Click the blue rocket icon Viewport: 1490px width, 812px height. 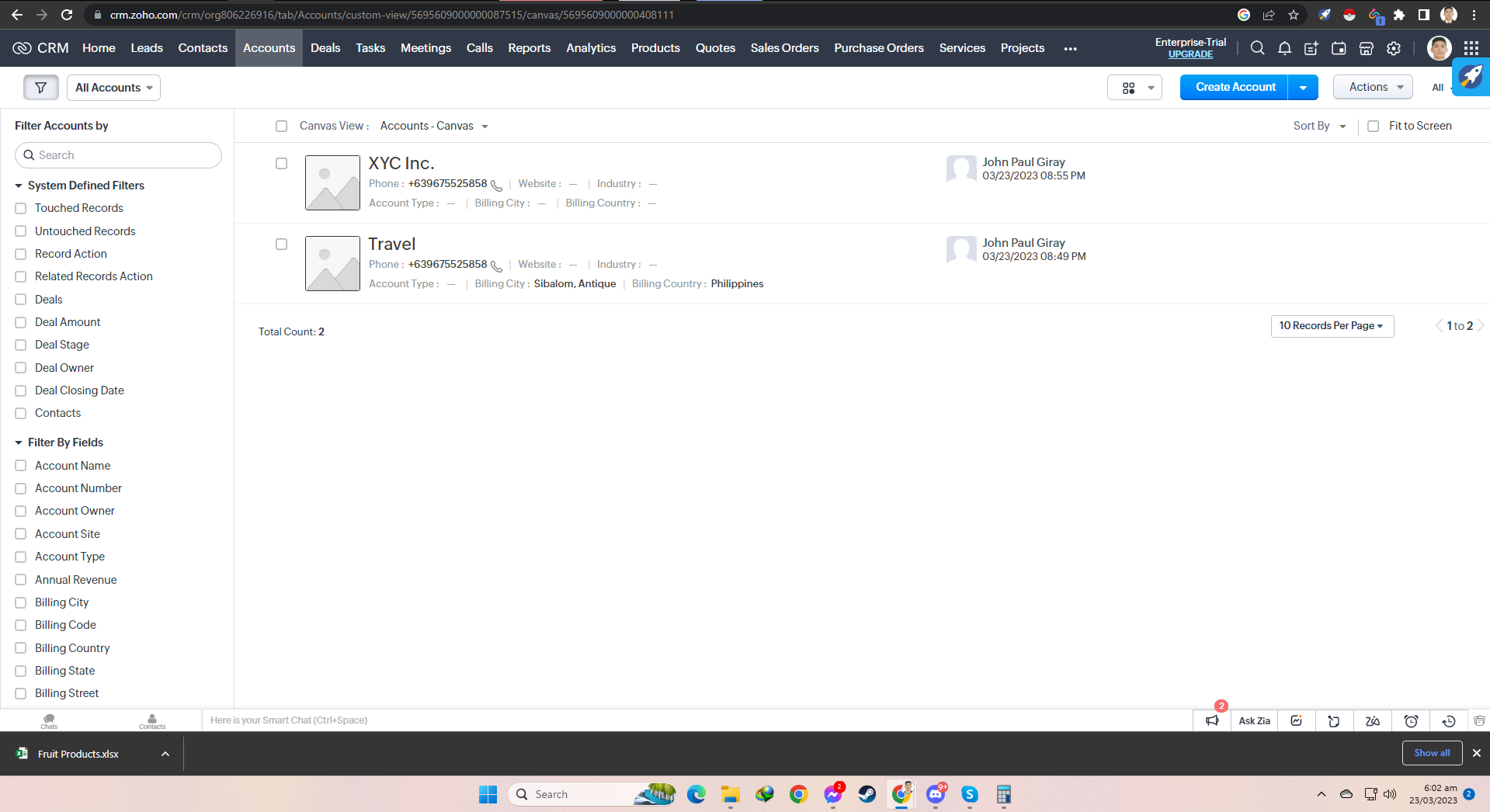(1471, 77)
